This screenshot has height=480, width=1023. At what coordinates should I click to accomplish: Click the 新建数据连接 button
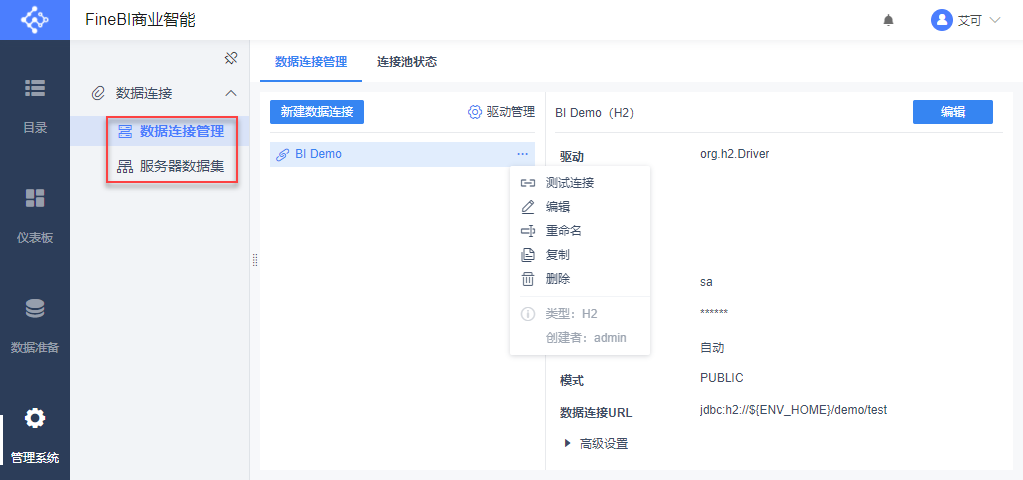316,112
